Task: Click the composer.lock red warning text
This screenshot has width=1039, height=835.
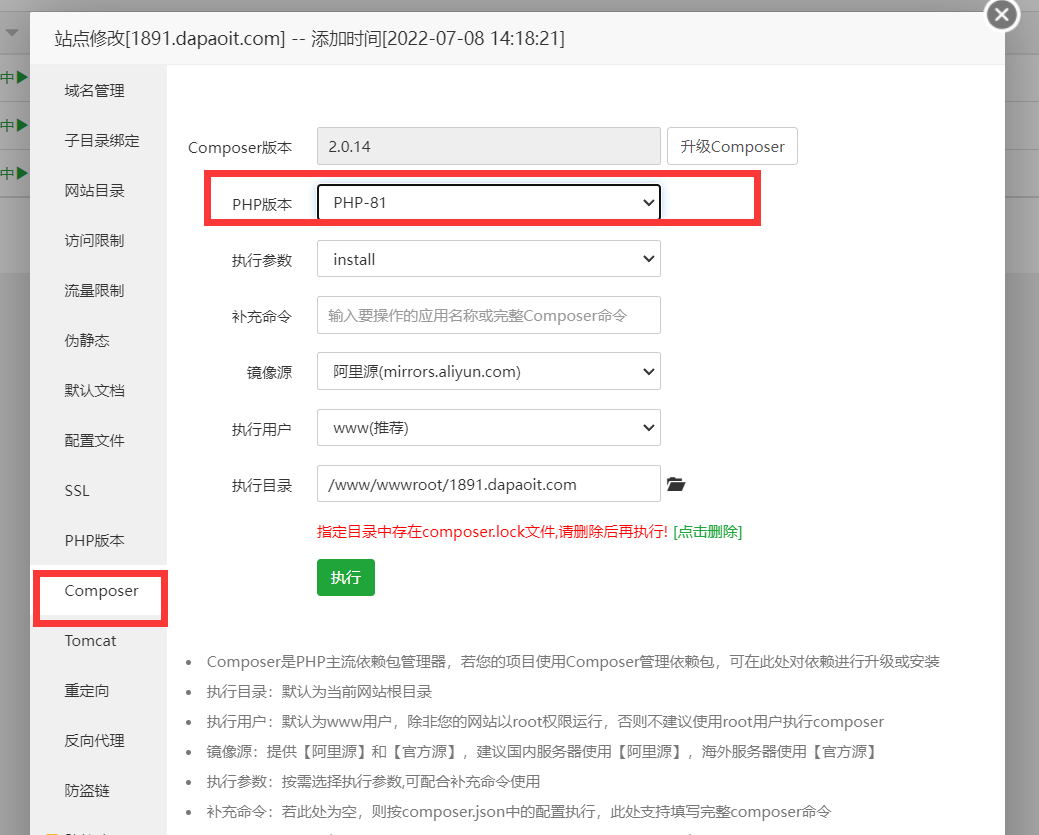Action: [492, 532]
